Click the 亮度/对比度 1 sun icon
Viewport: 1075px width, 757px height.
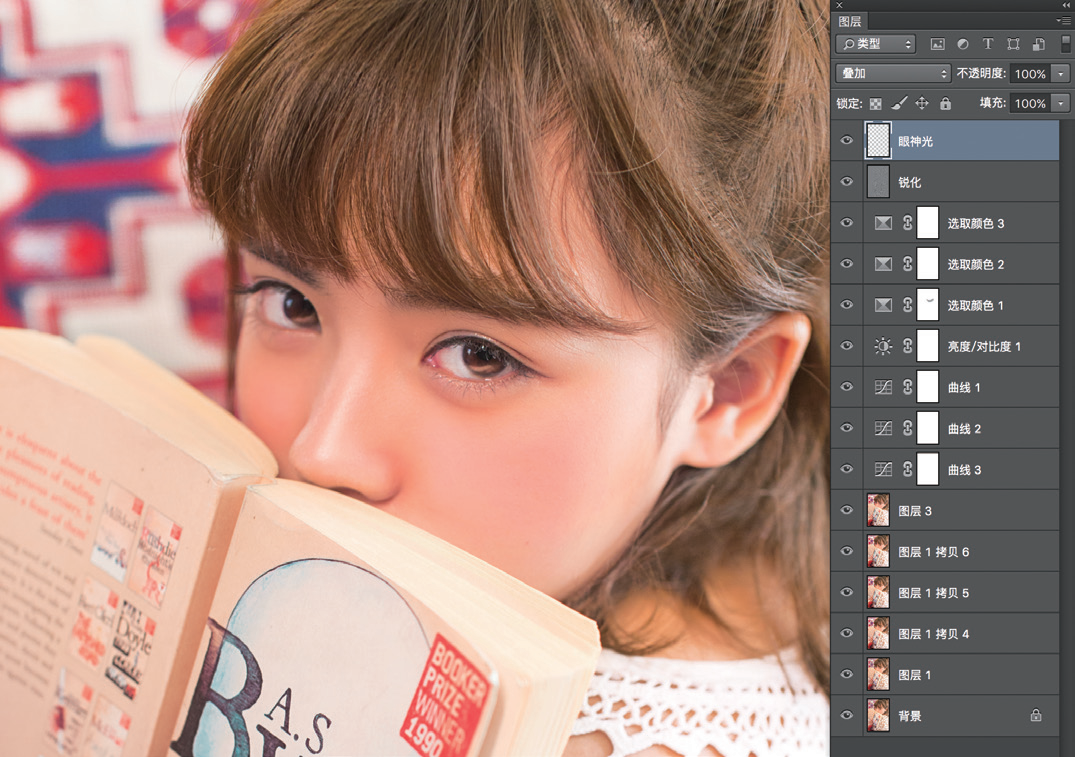pyautogui.click(x=883, y=346)
